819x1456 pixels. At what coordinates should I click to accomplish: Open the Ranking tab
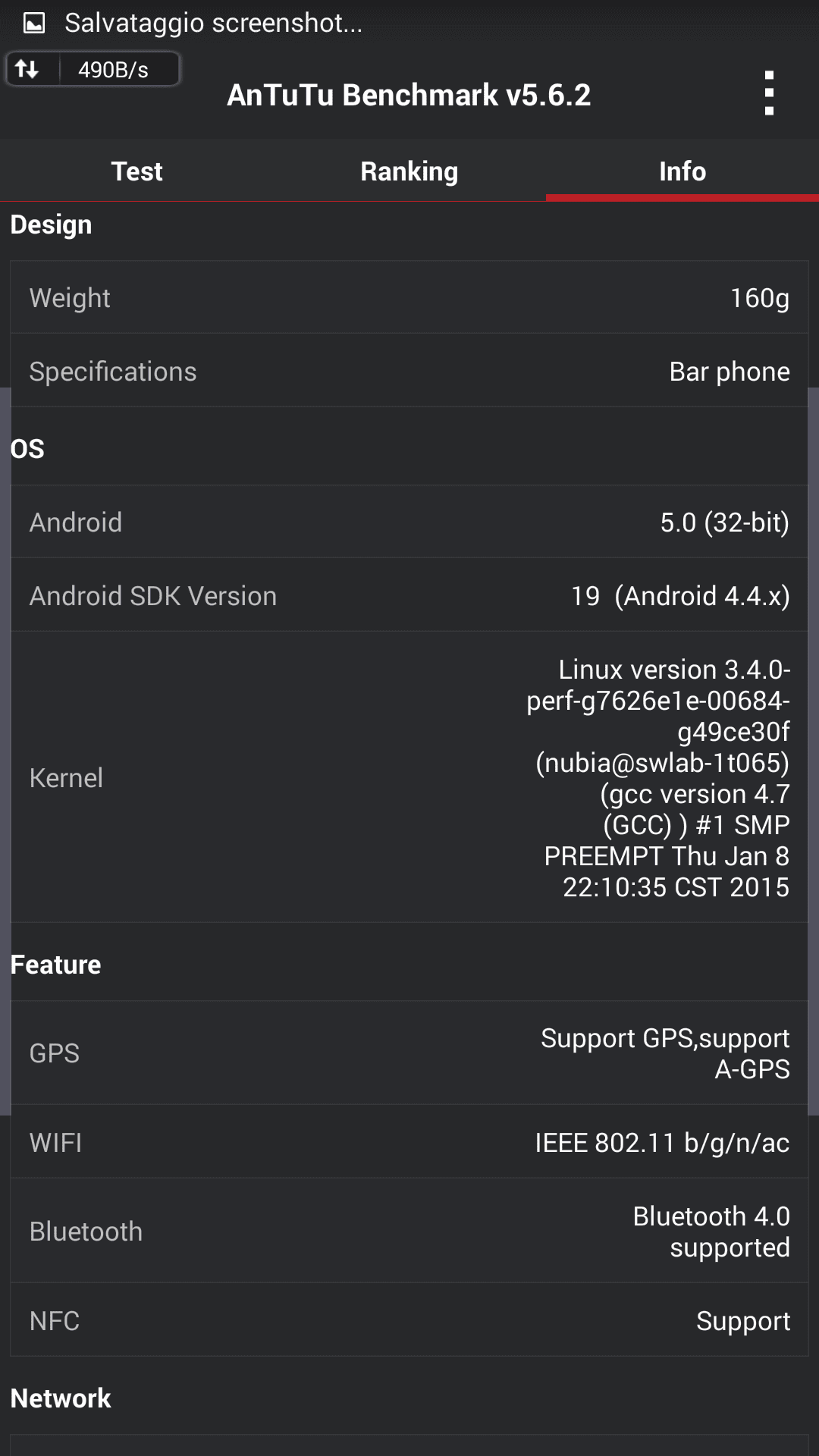pos(409,171)
